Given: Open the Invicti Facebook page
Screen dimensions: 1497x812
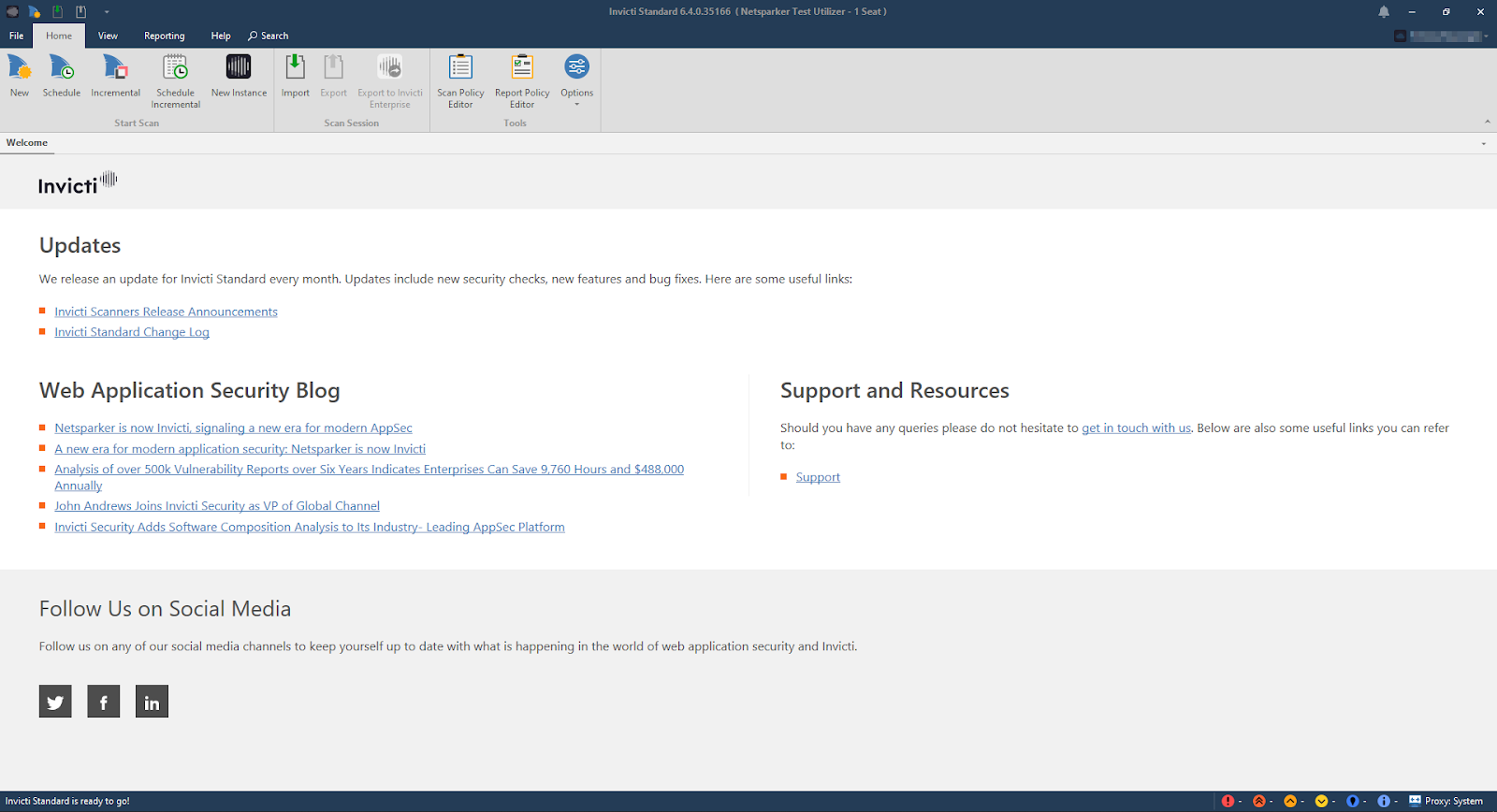Looking at the screenshot, I should tap(104, 702).
